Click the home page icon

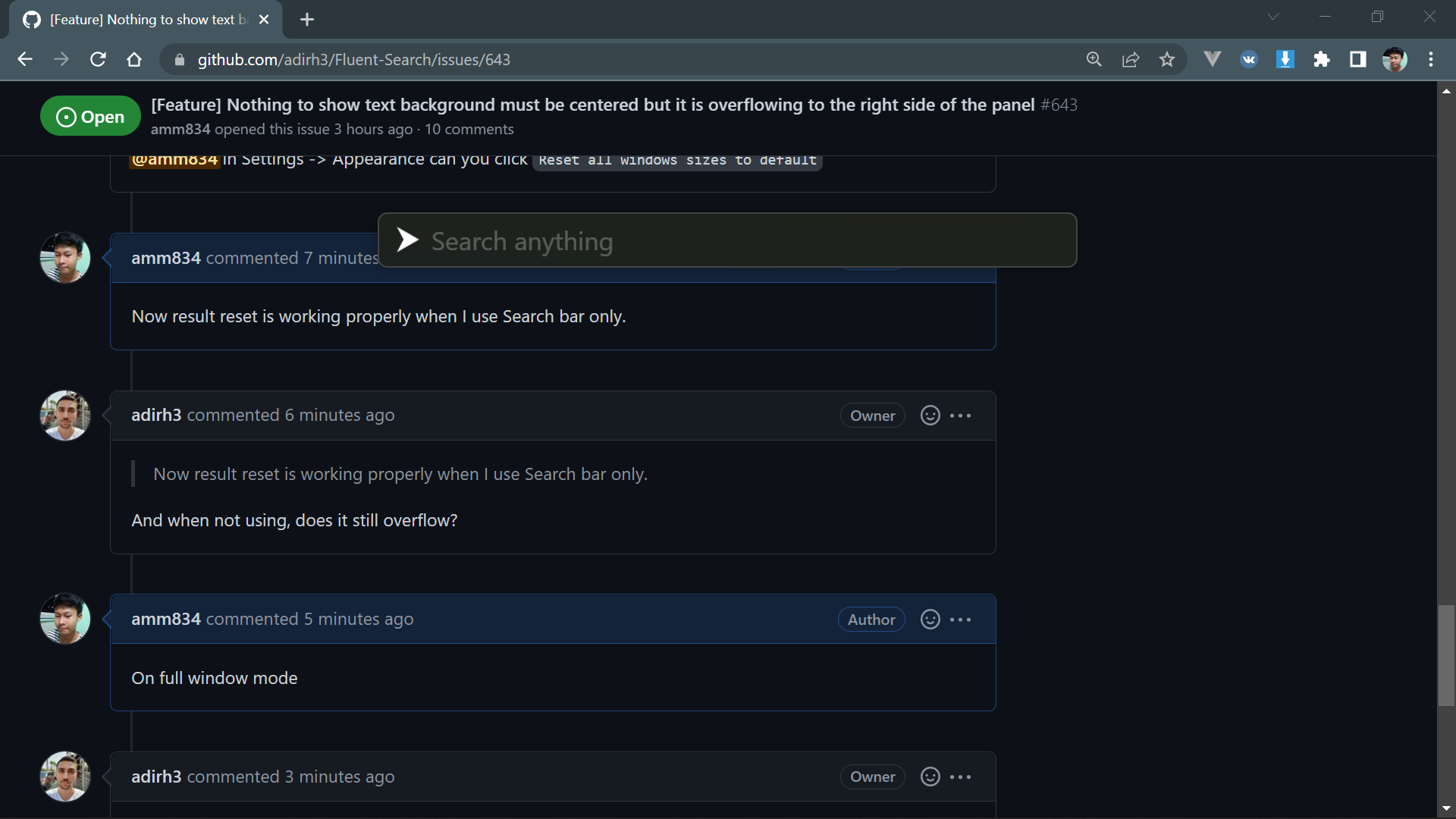point(134,59)
